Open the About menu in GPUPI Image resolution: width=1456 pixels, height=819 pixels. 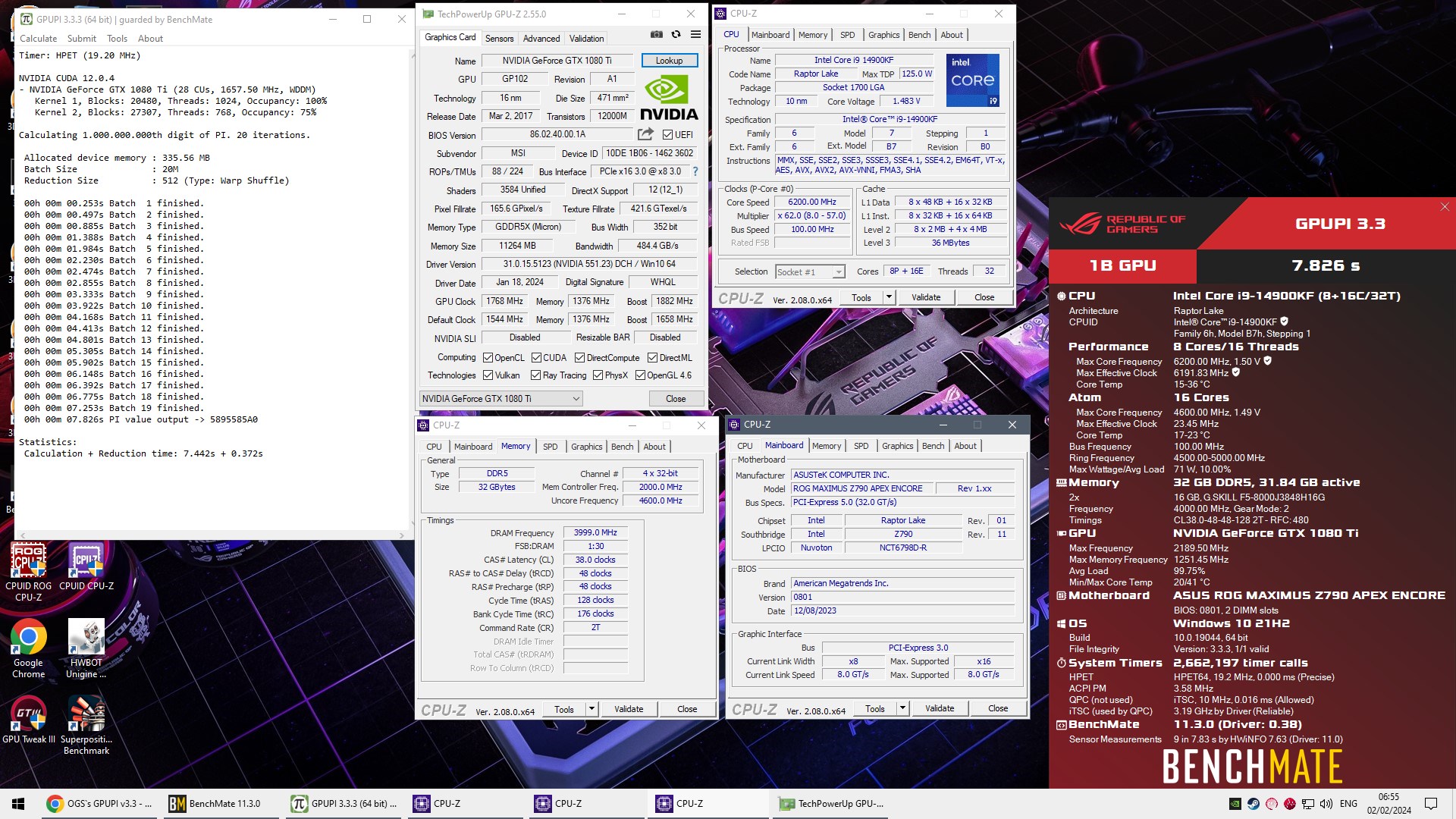click(x=150, y=39)
